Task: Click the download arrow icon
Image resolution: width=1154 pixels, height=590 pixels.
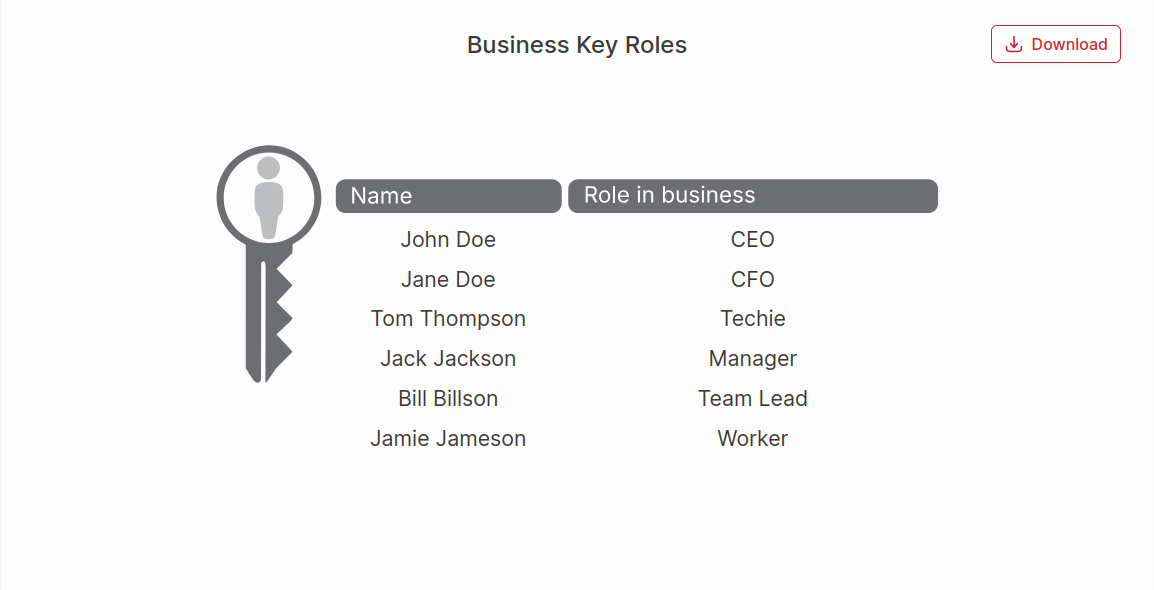Action: pyautogui.click(x=1014, y=44)
